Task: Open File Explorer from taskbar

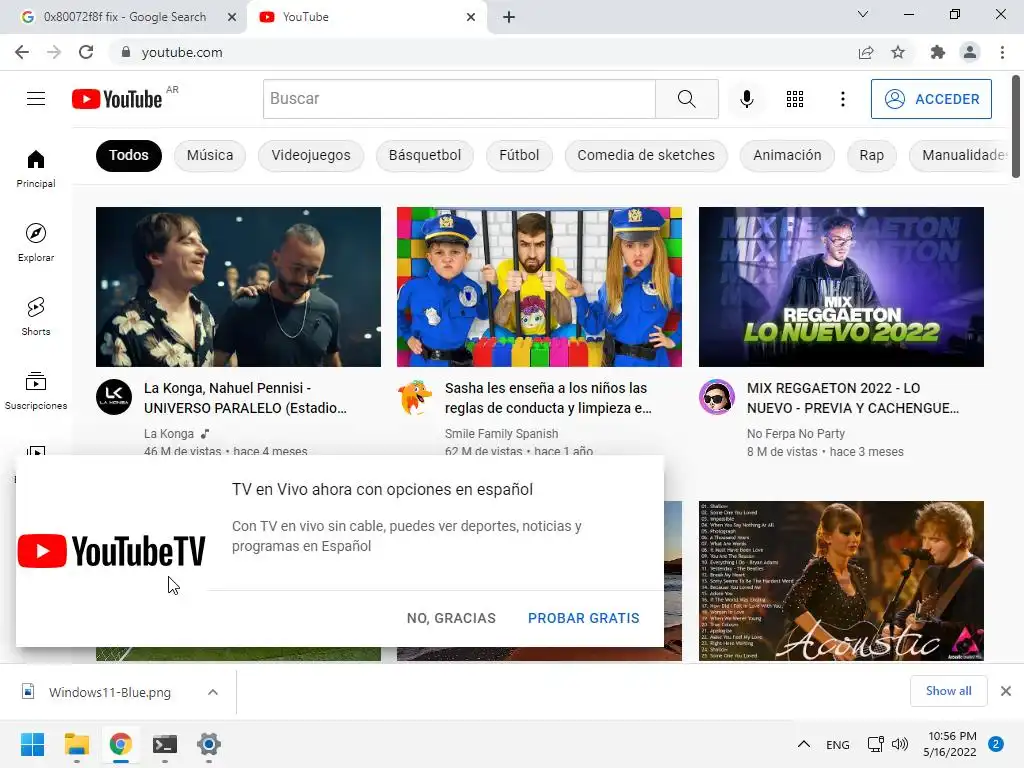Action: pyautogui.click(x=76, y=744)
